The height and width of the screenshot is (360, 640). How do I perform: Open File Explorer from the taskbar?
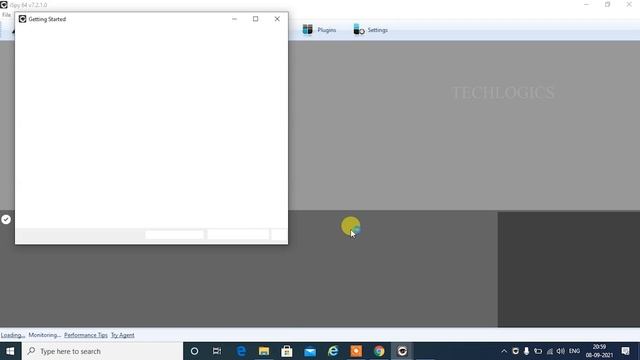[264, 351]
